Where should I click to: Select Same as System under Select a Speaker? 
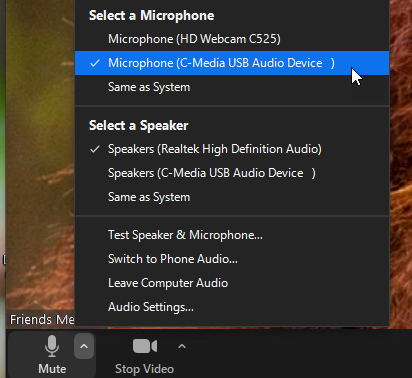(232, 197)
